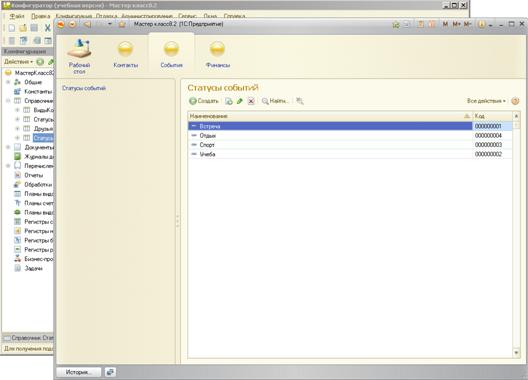This screenshot has width=528, height=380.
Task: Open the Контакты section
Action: [x=125, y=55]
